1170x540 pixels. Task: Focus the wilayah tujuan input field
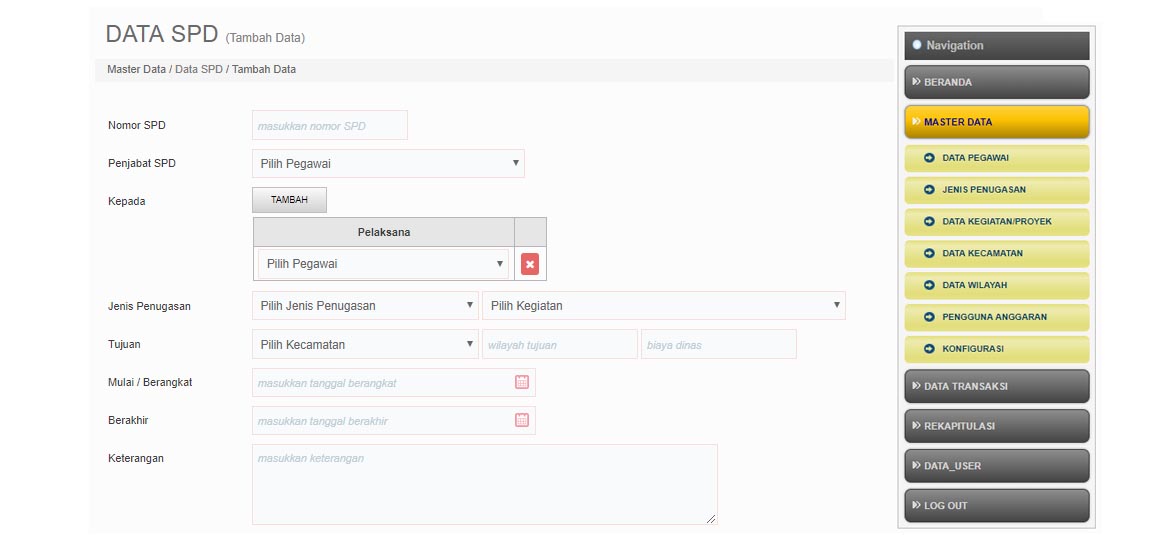coord(560,345)
